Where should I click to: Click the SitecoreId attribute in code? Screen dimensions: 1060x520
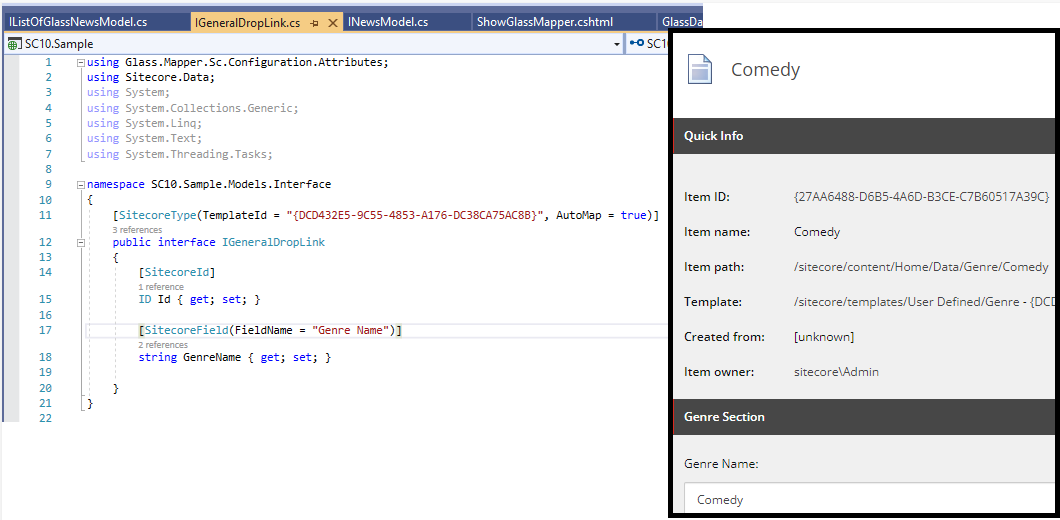[x=179, y=273]
